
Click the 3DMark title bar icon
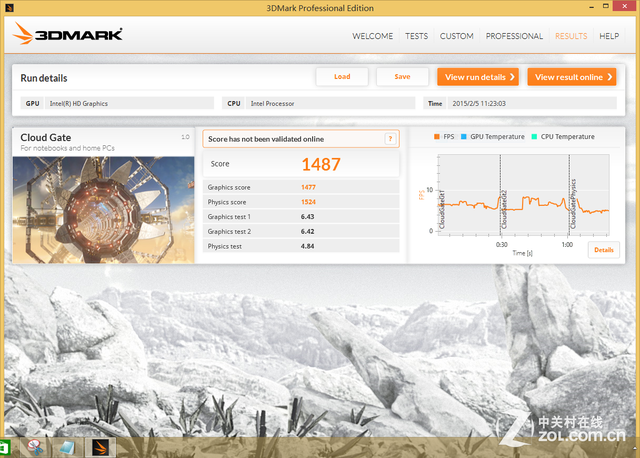(x=9, y=7)
